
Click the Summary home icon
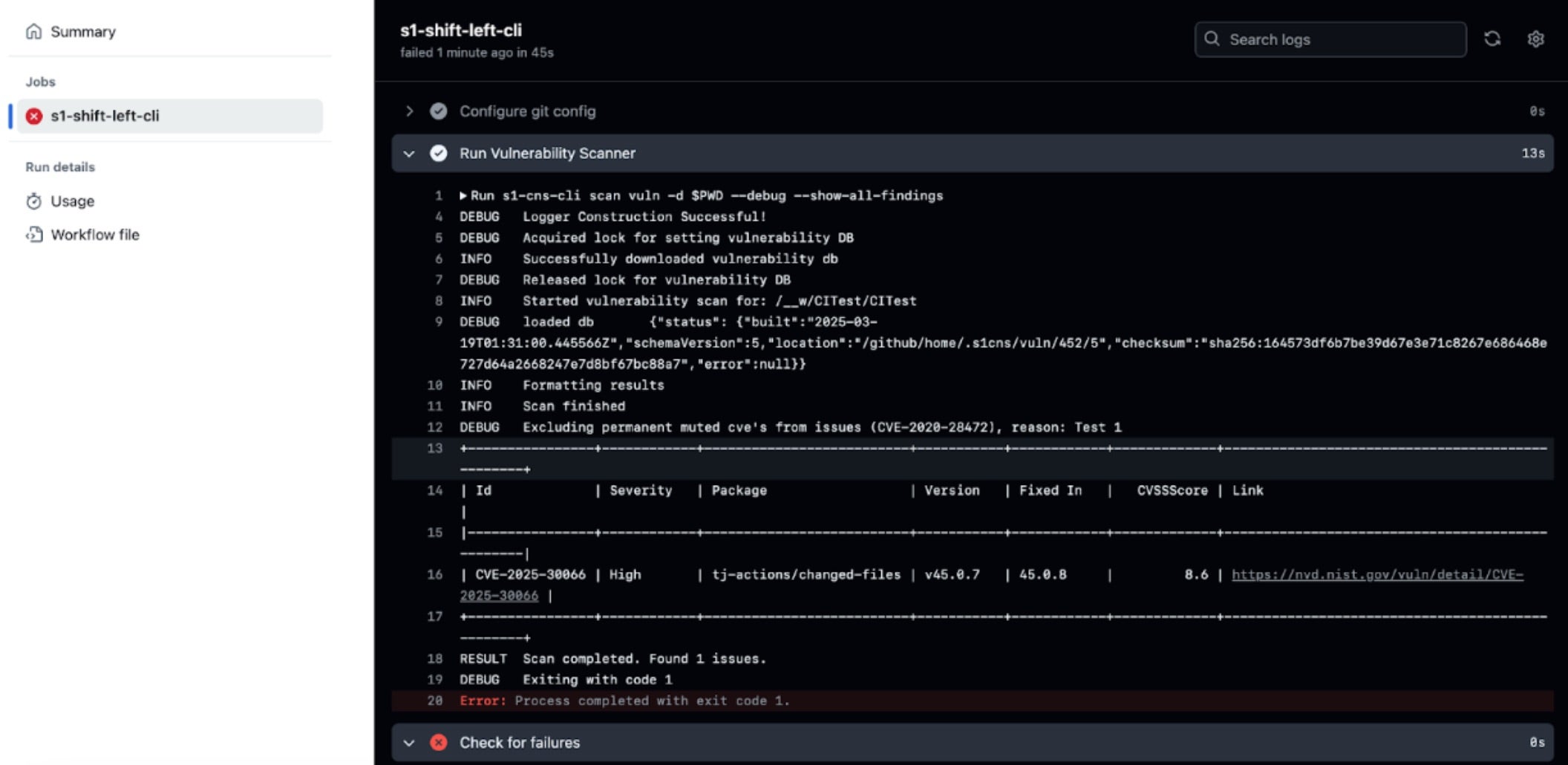pos(33,31)
